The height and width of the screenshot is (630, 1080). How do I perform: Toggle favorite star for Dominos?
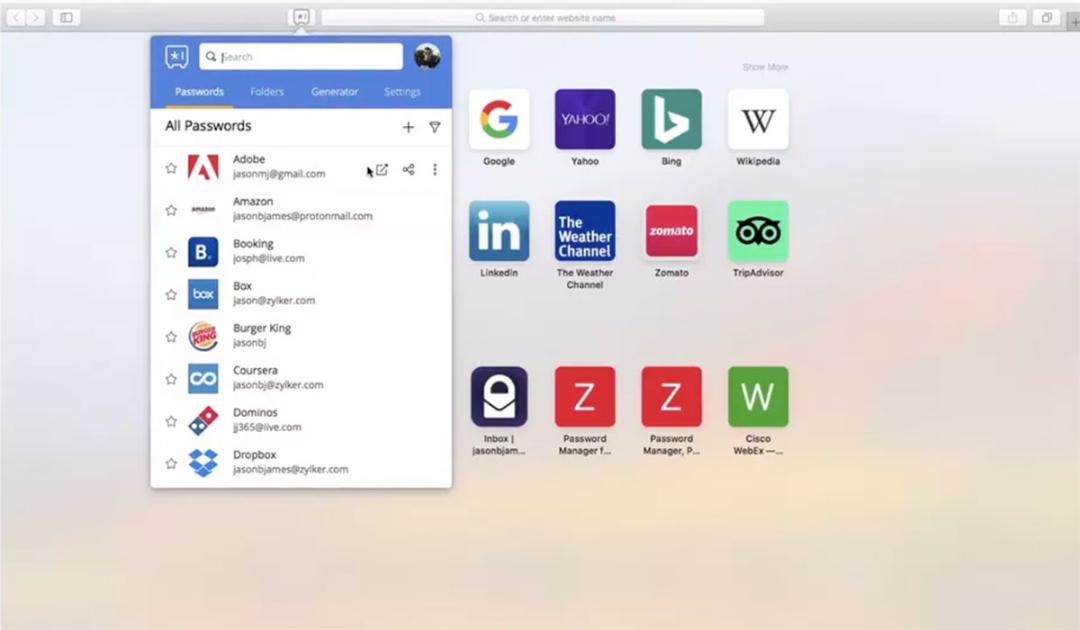pos(172,421)
